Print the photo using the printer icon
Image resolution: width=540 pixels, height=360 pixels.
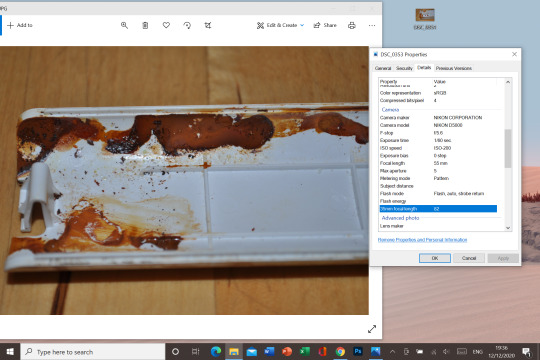click(x=352, y=25)
